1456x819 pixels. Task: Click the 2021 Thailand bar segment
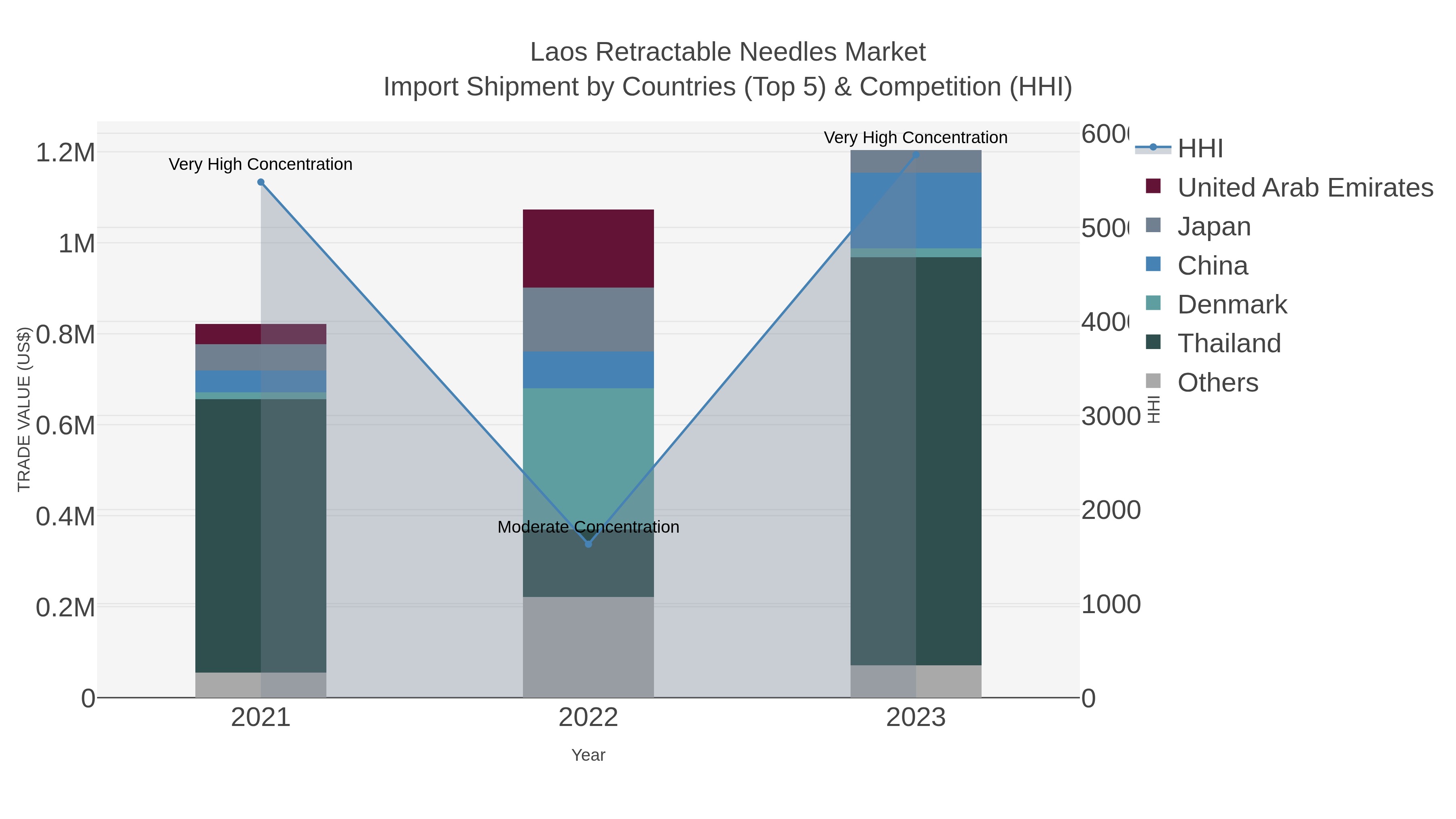coord(260,536)
